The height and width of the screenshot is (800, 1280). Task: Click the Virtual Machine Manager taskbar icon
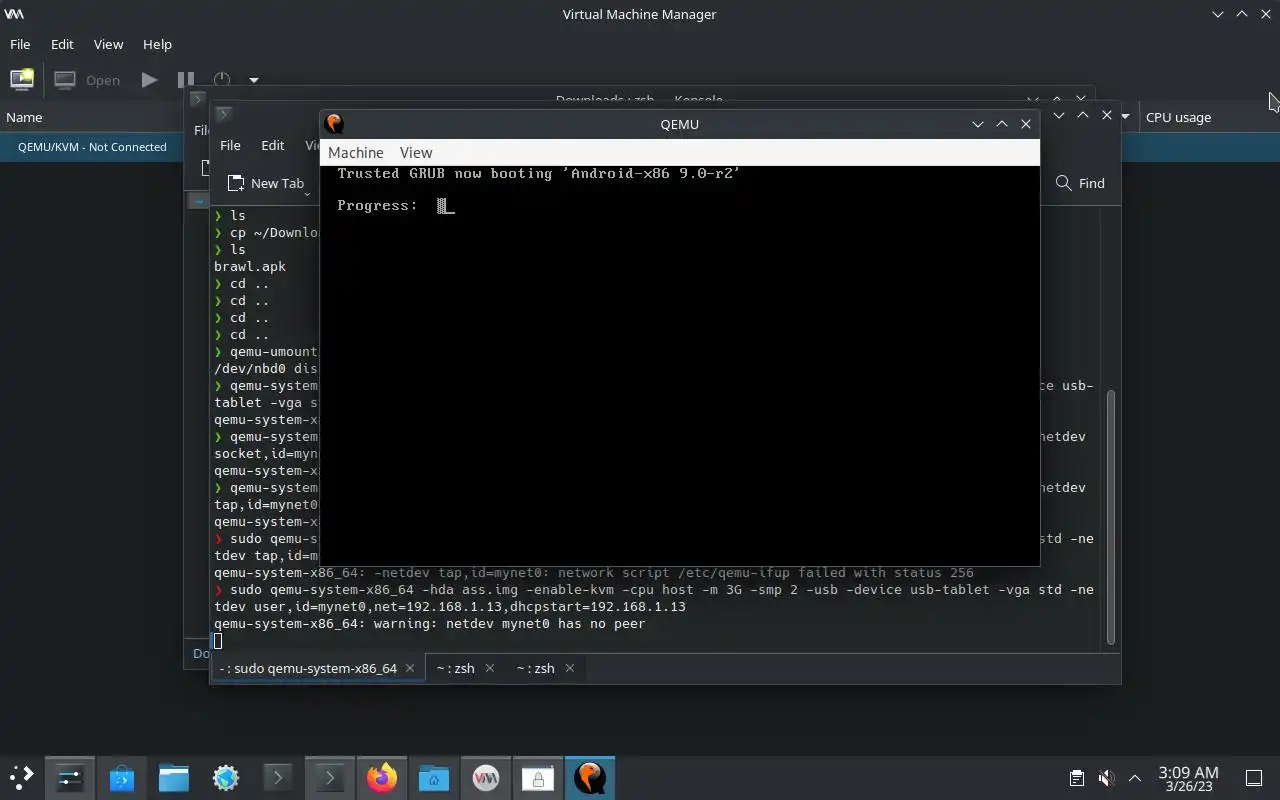click(x=486, y=778)
